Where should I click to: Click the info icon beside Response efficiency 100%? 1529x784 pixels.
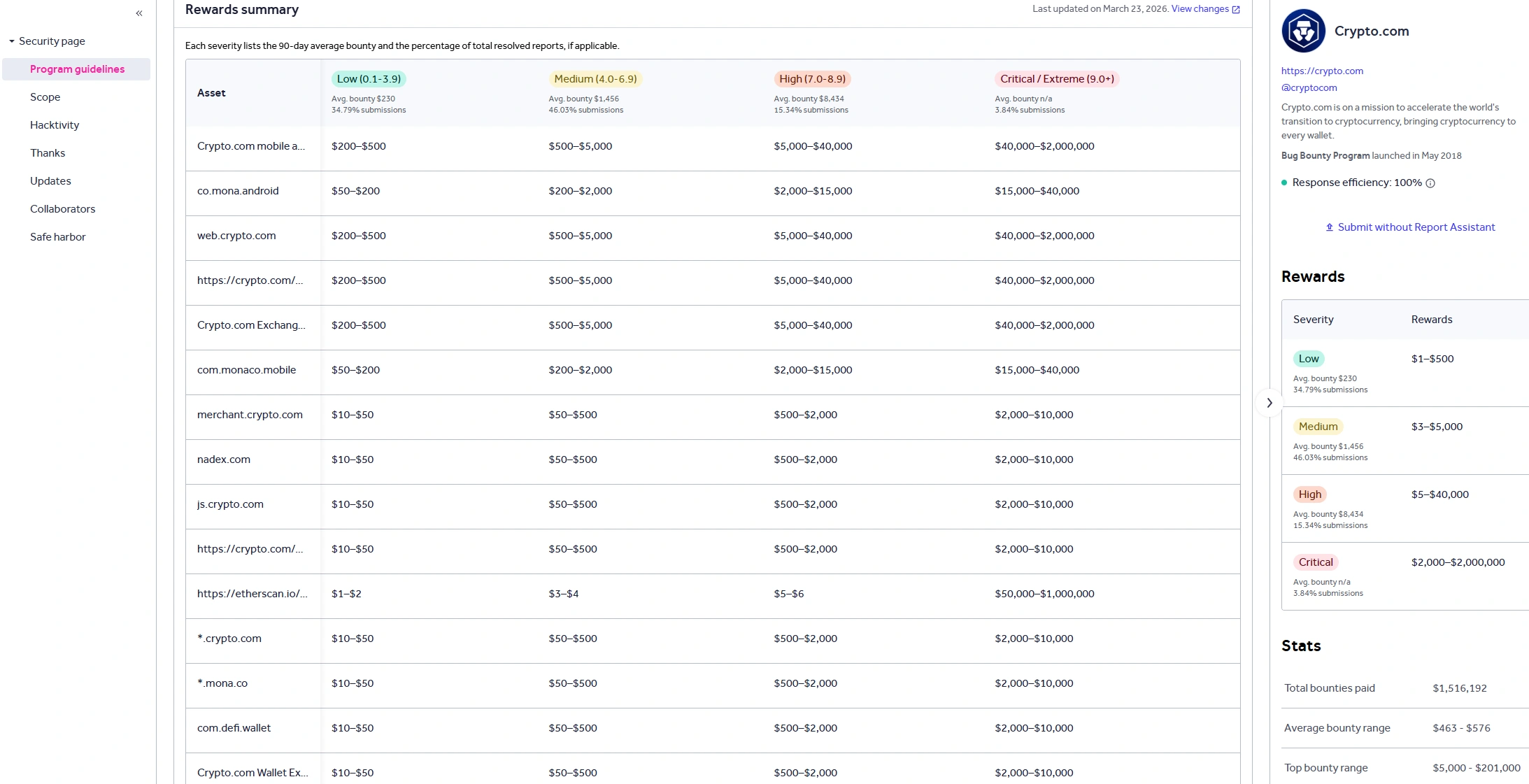click(1431, 183)
